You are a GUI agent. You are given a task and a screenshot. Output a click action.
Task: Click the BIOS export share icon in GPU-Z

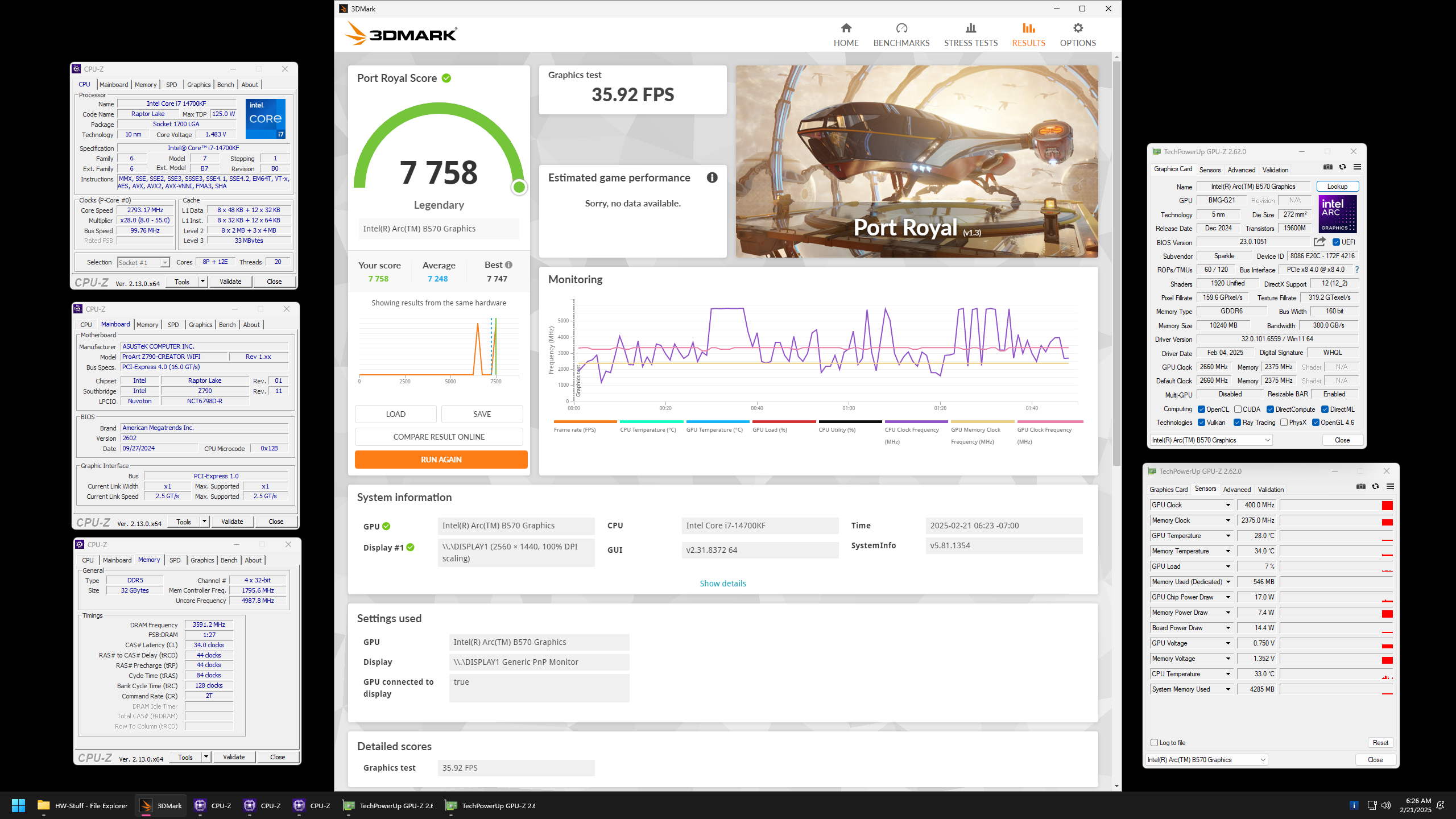pos(1319,242)
